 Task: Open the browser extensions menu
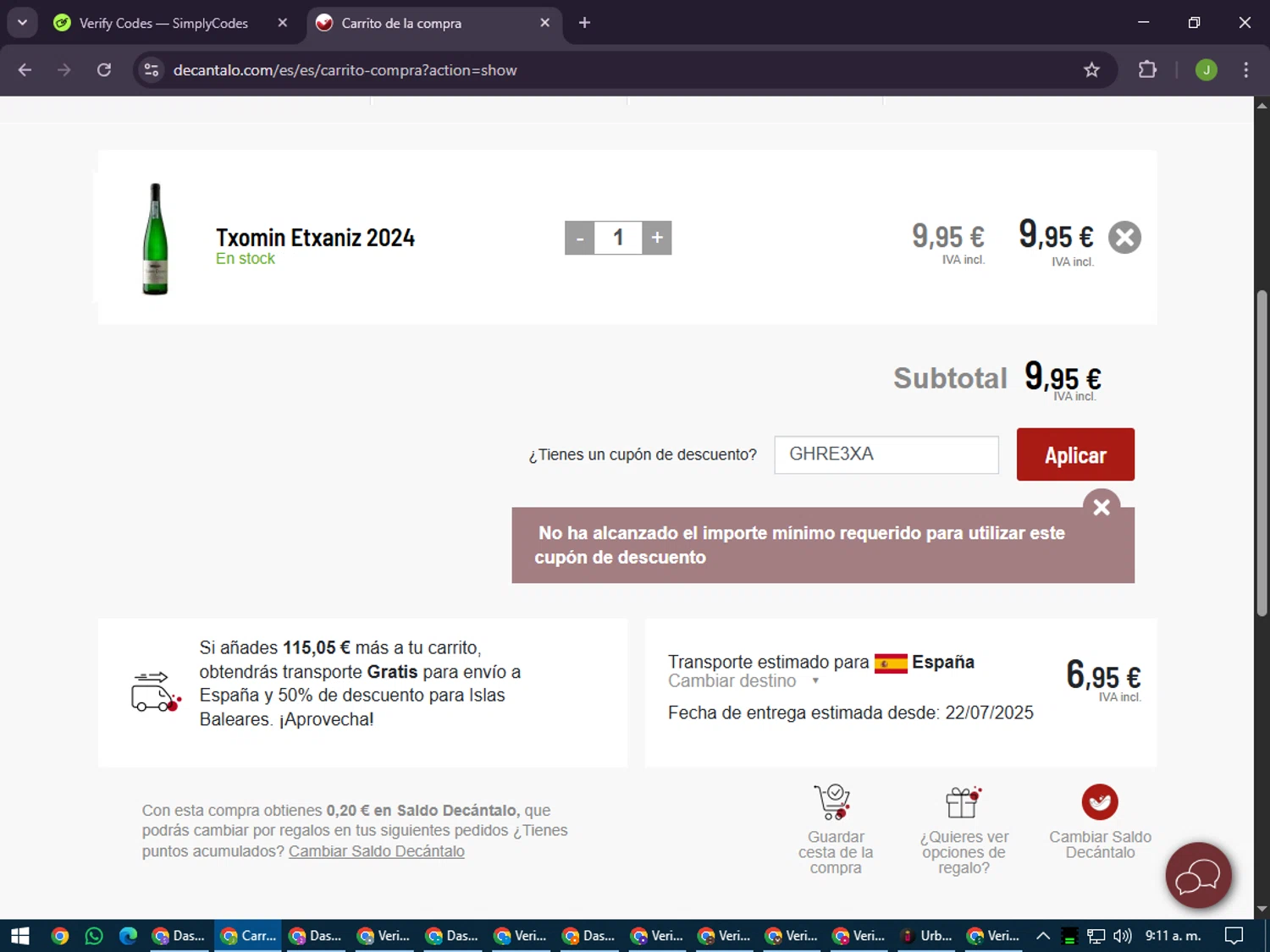(x=1147, y=70)
